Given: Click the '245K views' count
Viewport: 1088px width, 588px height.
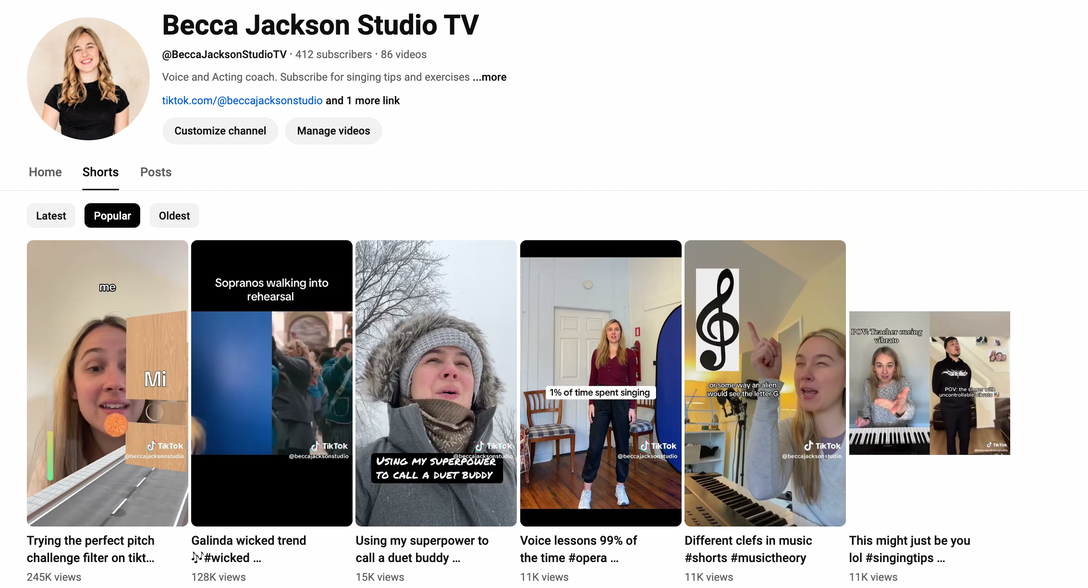Looking at the screenshot, I should click(54, 577).
